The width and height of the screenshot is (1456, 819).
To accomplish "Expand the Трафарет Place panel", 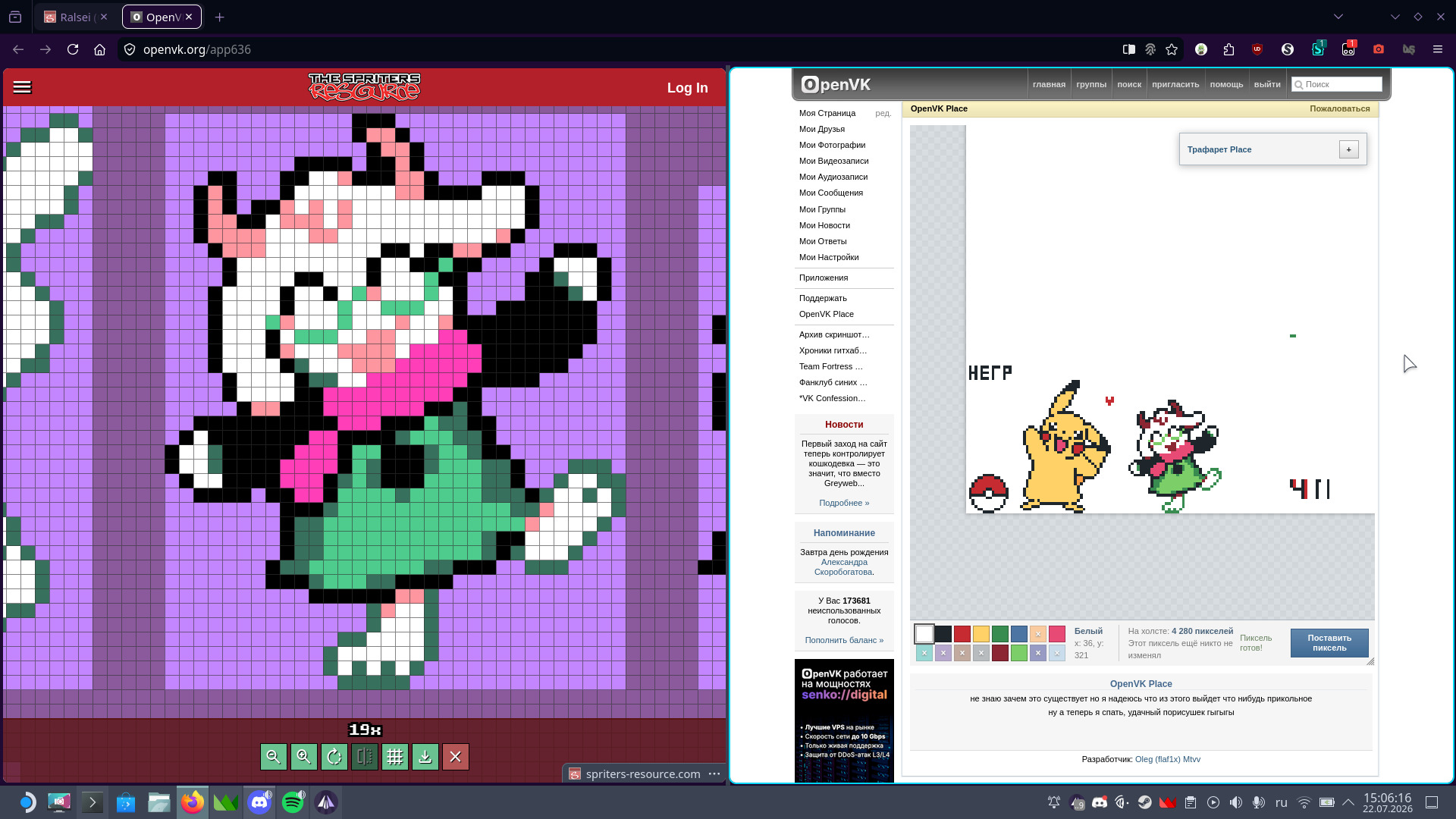I will 1349,149.
